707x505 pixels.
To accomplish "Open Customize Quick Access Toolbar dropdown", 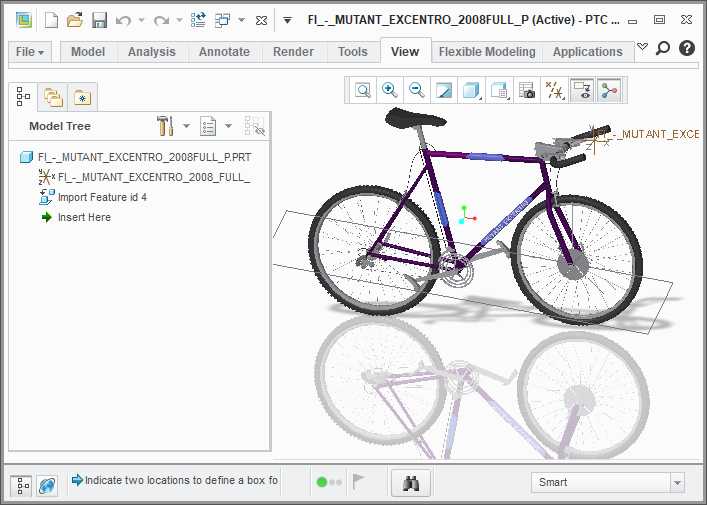I will [287, 20].
